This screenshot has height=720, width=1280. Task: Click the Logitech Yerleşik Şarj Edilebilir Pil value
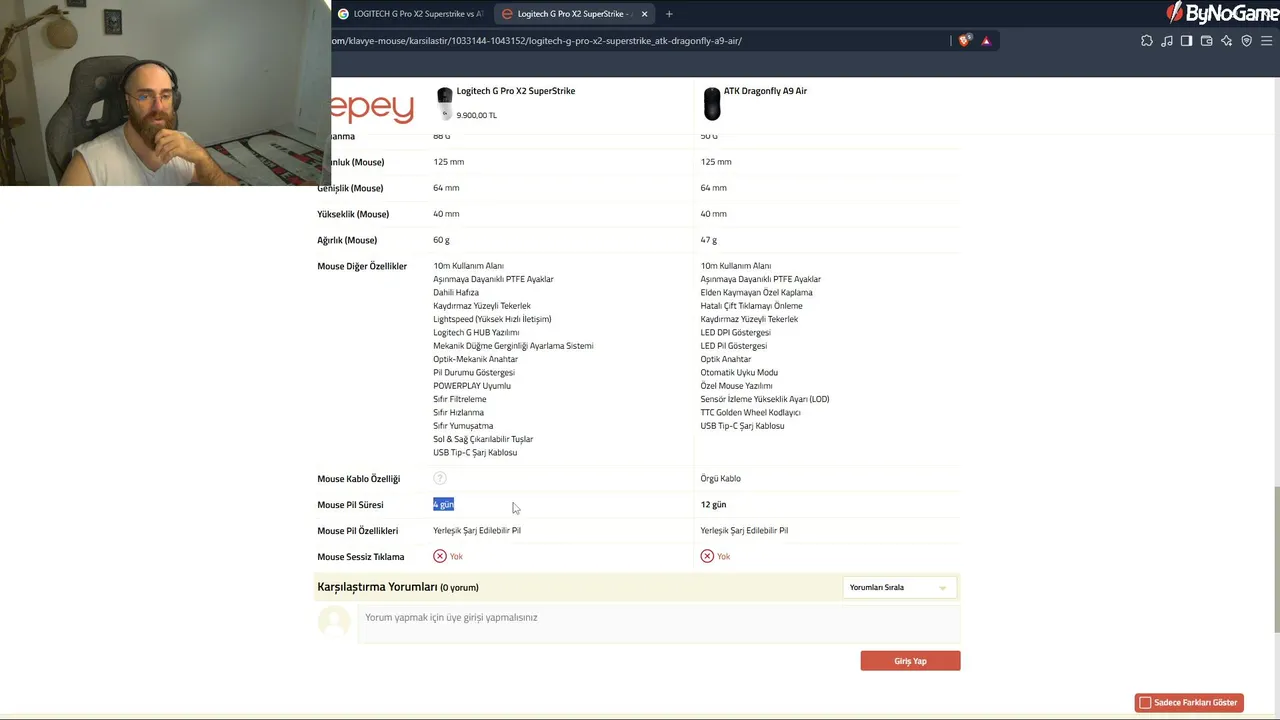(x=477, y=530)
